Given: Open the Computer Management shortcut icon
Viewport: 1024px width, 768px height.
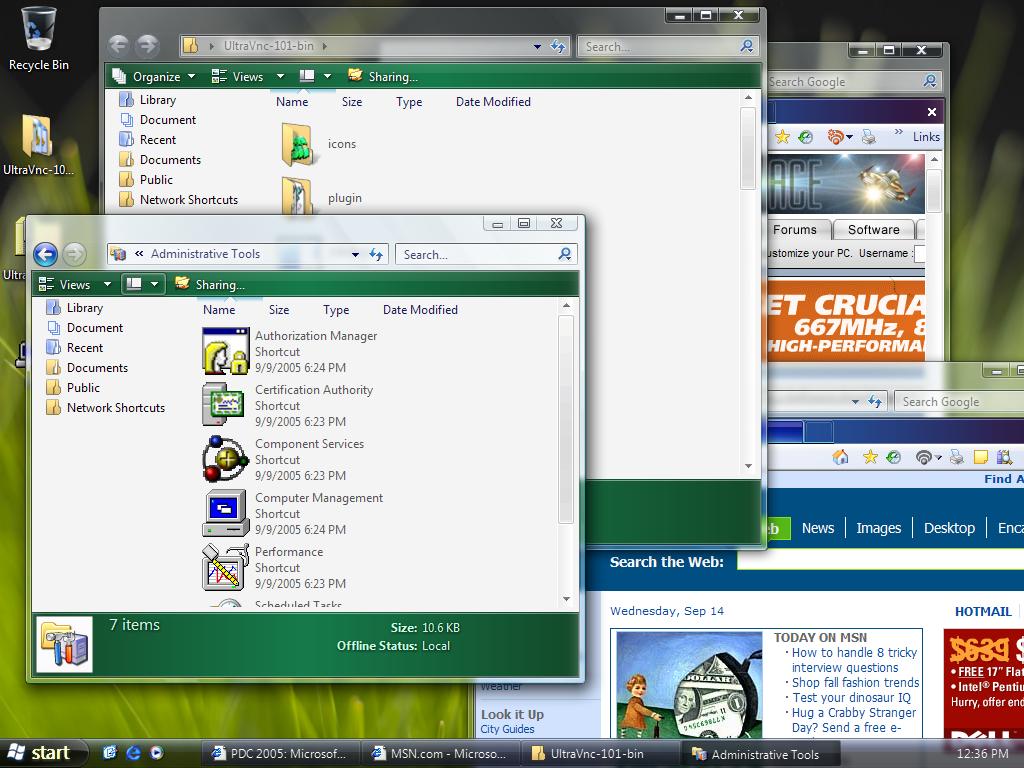Looking at the screenshot, I should (x=225, y=513).
